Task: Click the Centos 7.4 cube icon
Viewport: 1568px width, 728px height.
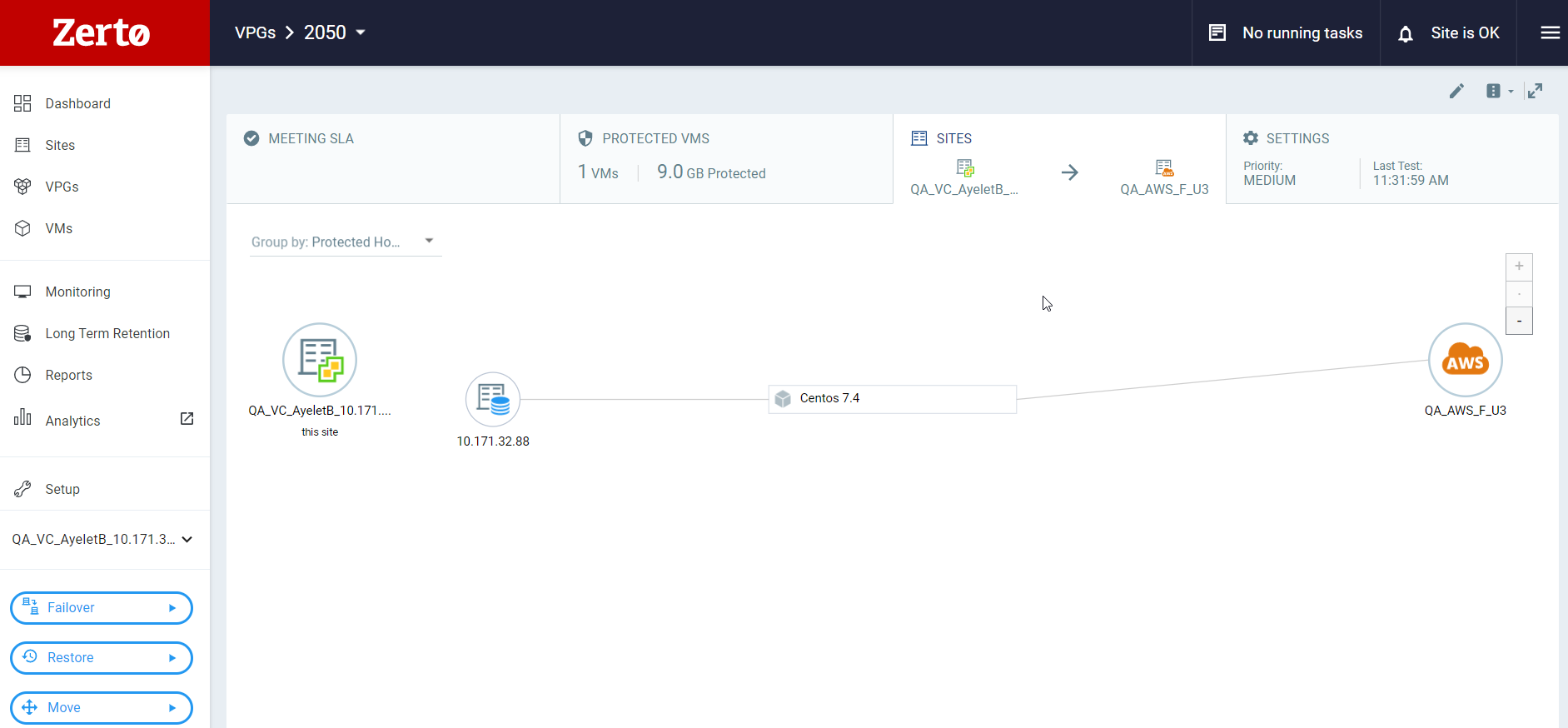Action: tap(783, 399)
